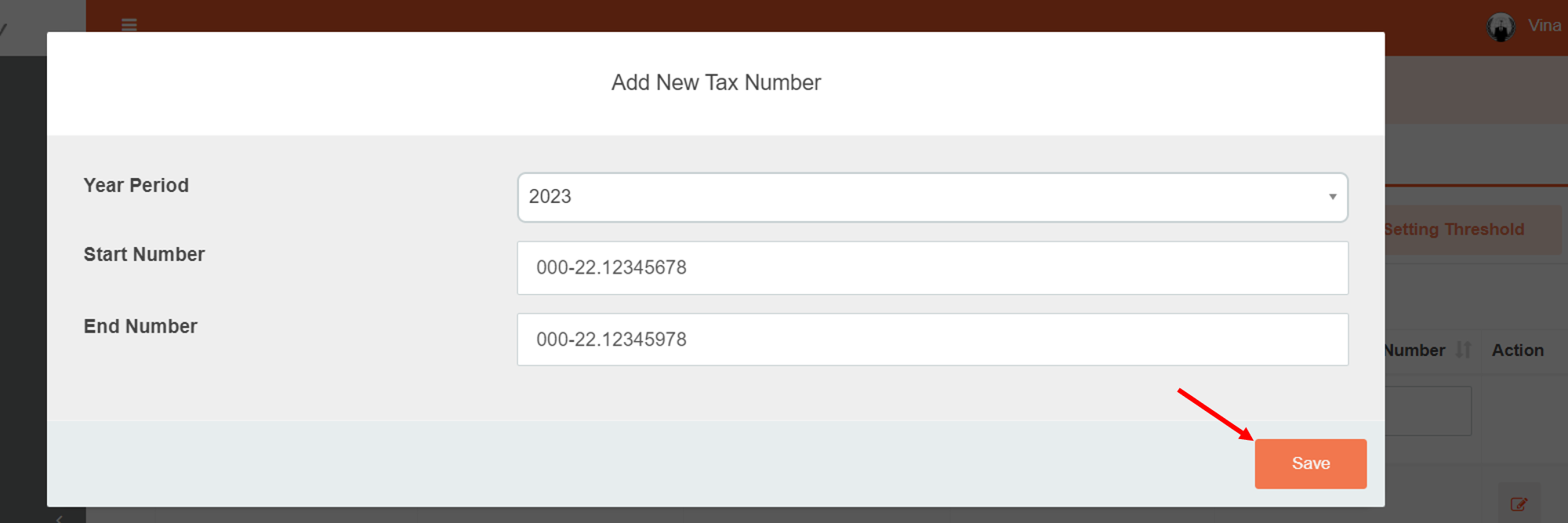Open the Vina user menu
Image resolution: width=1568 pixels, height=523 pixels.
(1544, 26)
